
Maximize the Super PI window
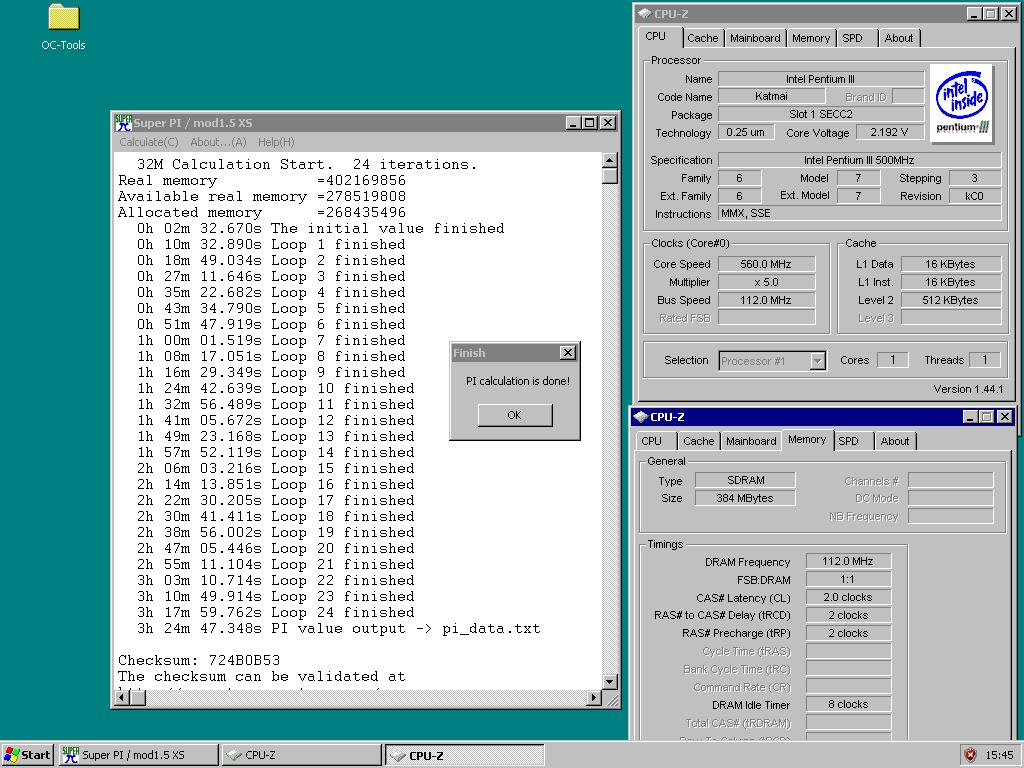pyautogui.click(x=590, y=122)
